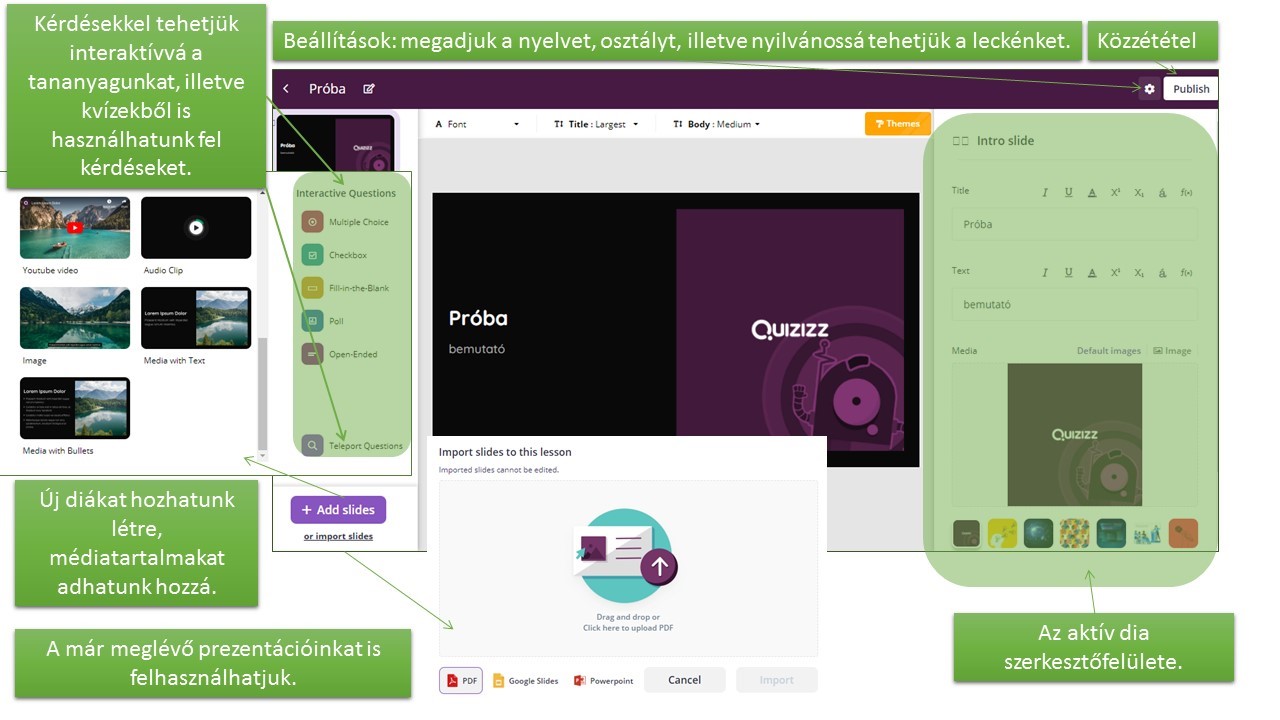Open text color for the Title field
The height and width of the screenshot is (720, 1280).
pyautogui.click(x=1091, y=192)
